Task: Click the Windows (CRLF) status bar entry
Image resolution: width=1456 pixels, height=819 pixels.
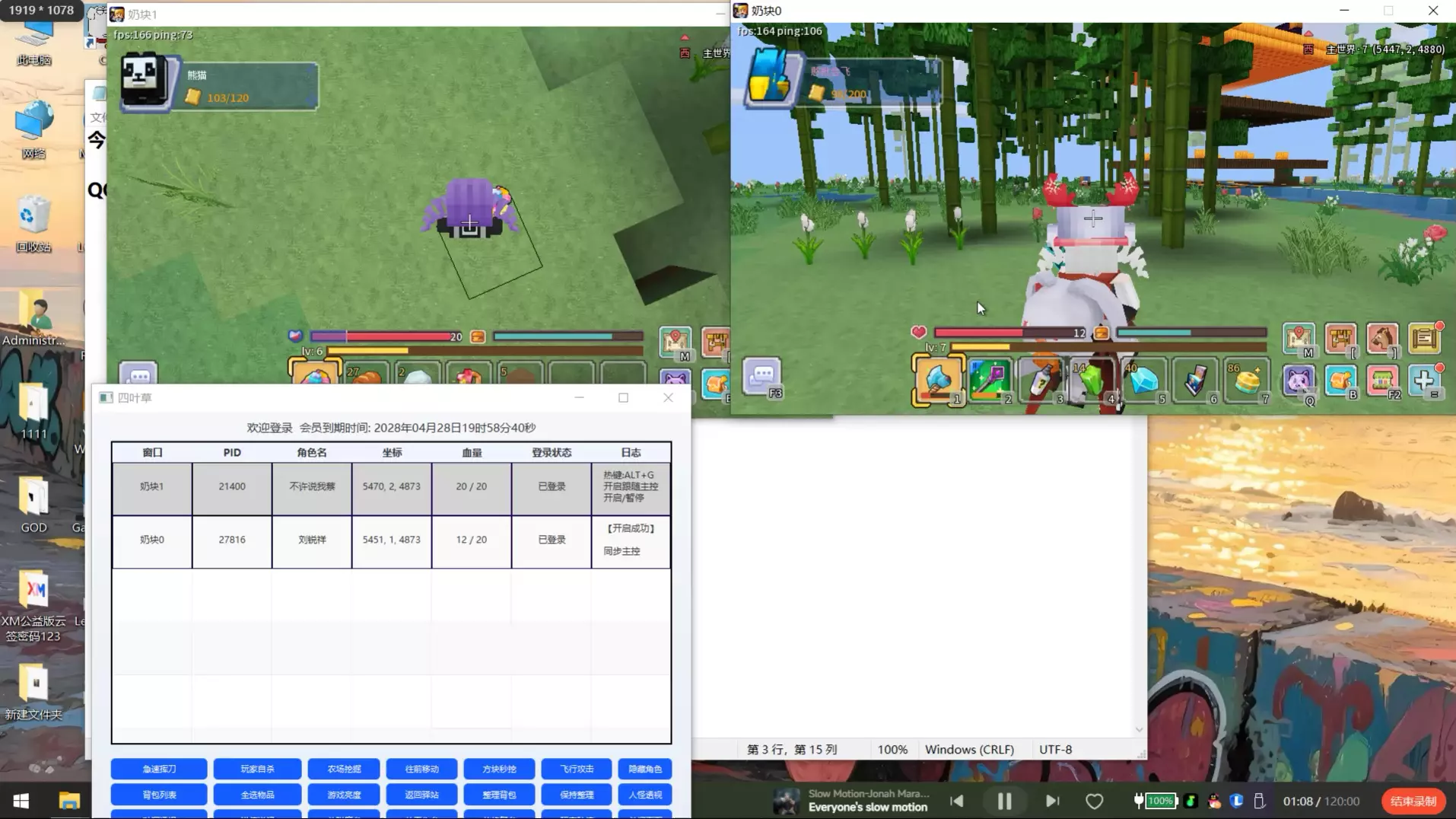Action: pos(969,750)
